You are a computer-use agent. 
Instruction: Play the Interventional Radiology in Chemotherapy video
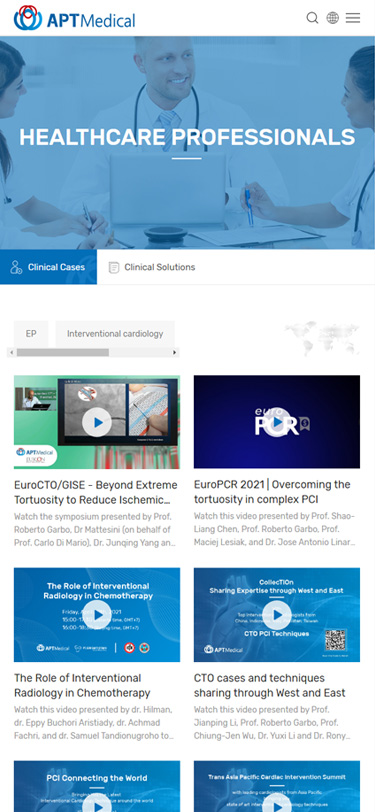pos(97,615)
